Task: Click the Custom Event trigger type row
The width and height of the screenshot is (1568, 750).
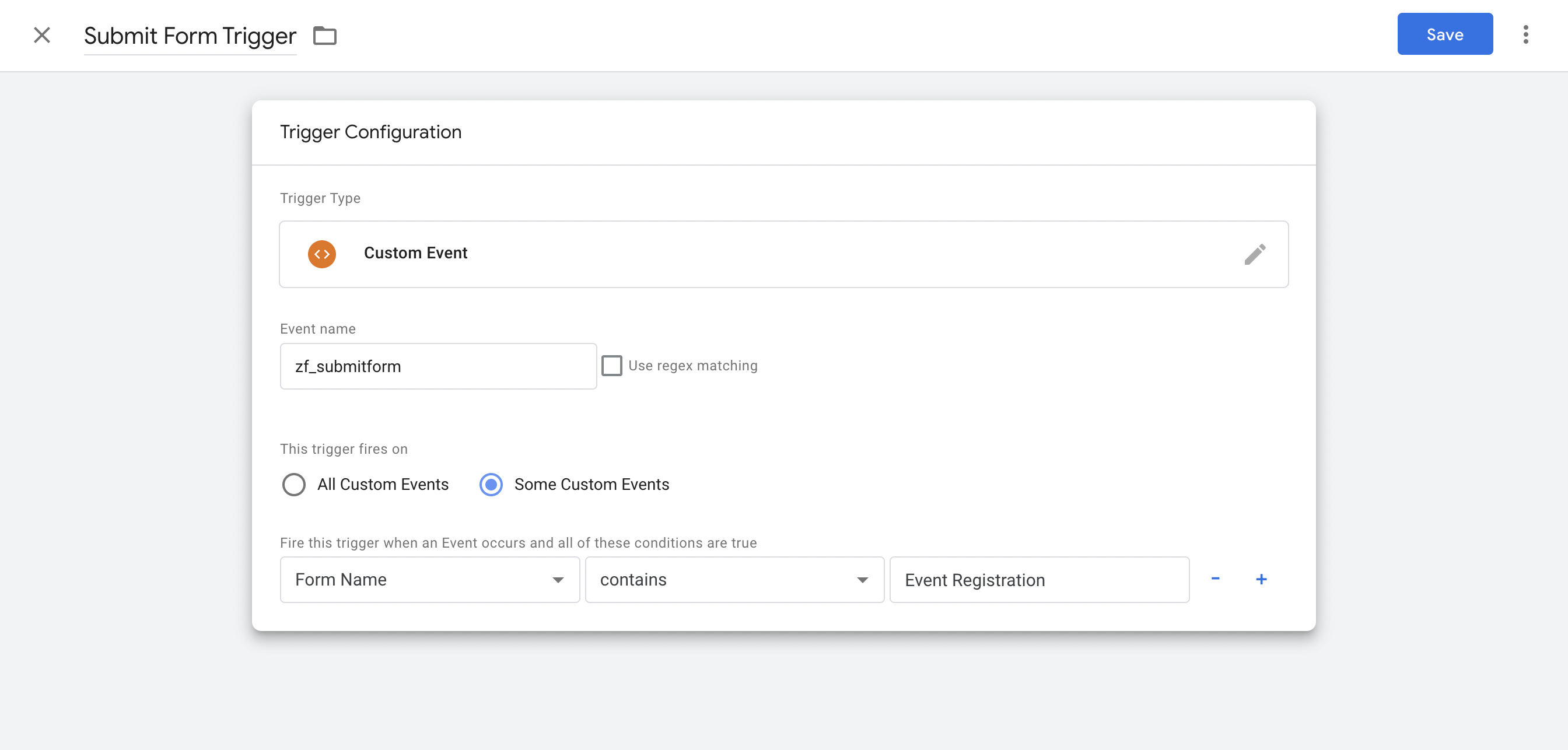Action: coord(783,254)
